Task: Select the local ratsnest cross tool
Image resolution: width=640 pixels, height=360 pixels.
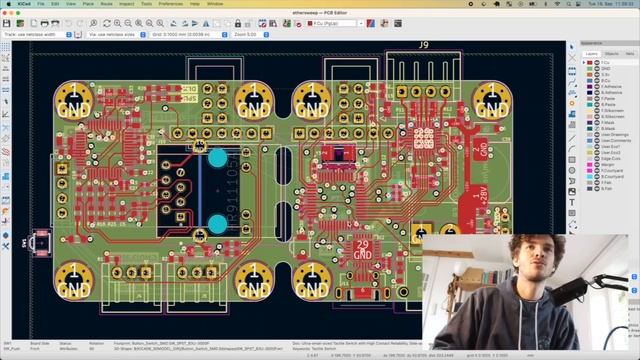Action: pyautogui.click(x=572, y=59)
